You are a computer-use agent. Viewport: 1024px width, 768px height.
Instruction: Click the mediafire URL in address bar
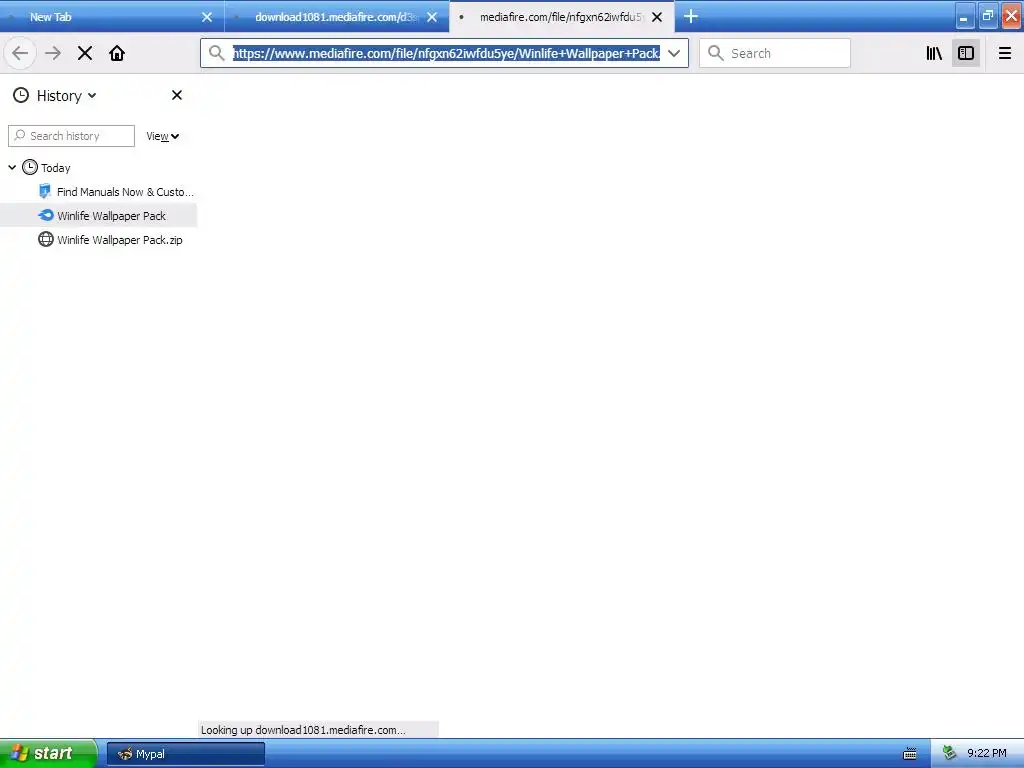pyautogui.click(x=446, y=54)
